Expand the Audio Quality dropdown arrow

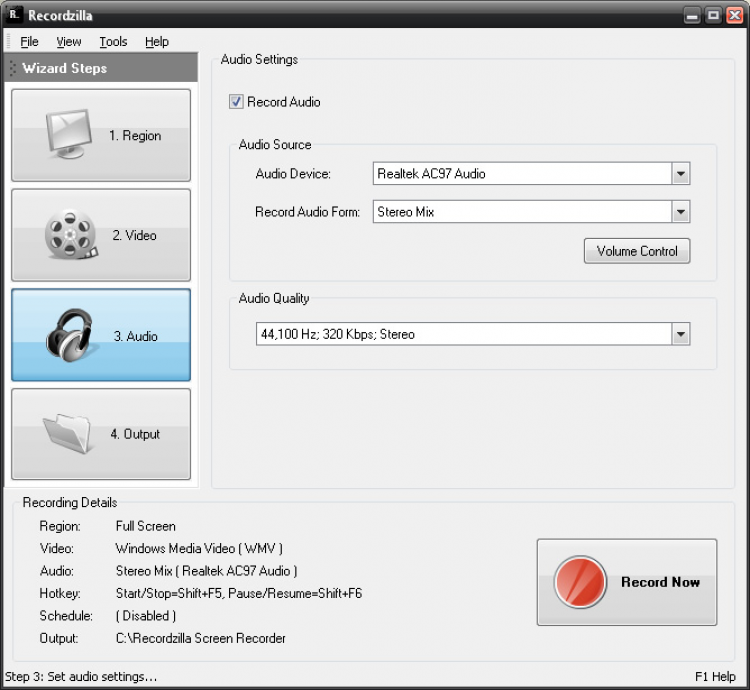pos(680,334)
